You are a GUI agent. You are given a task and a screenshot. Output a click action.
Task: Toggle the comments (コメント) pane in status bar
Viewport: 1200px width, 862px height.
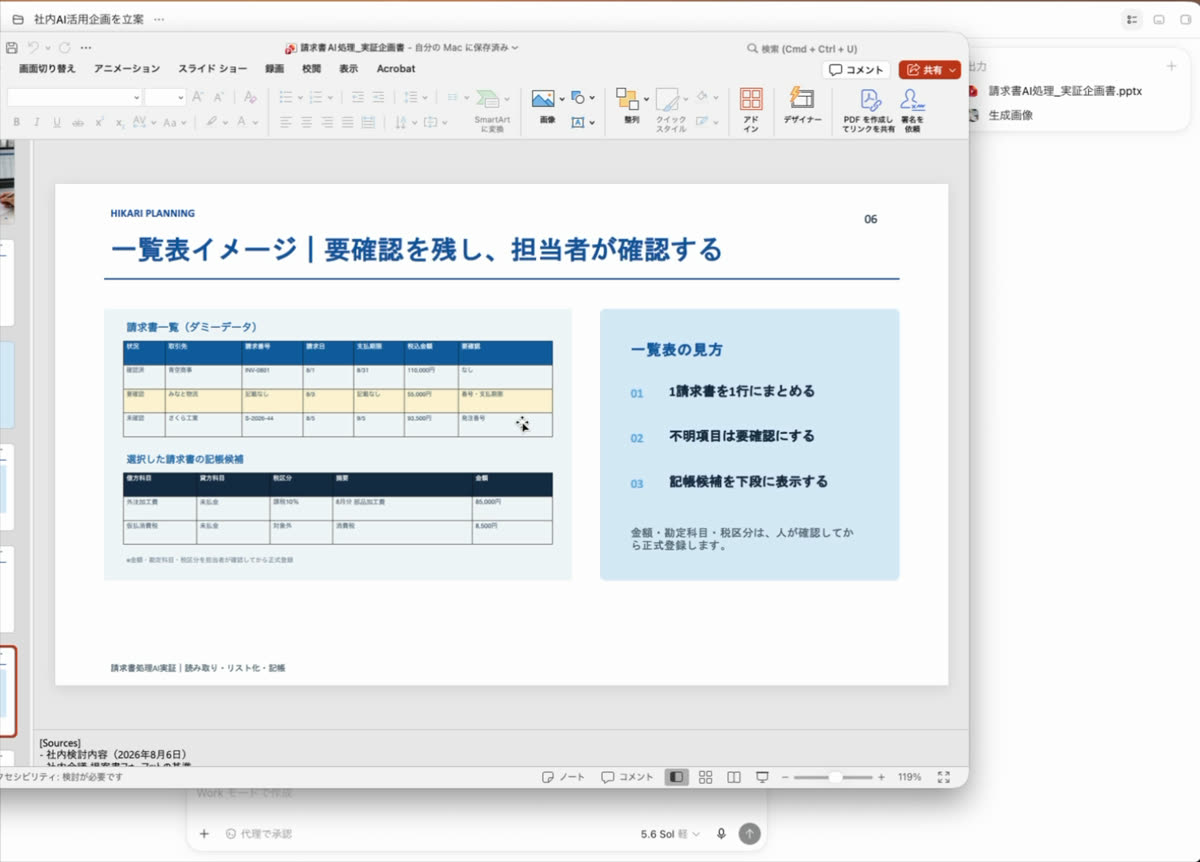[627, 777]
